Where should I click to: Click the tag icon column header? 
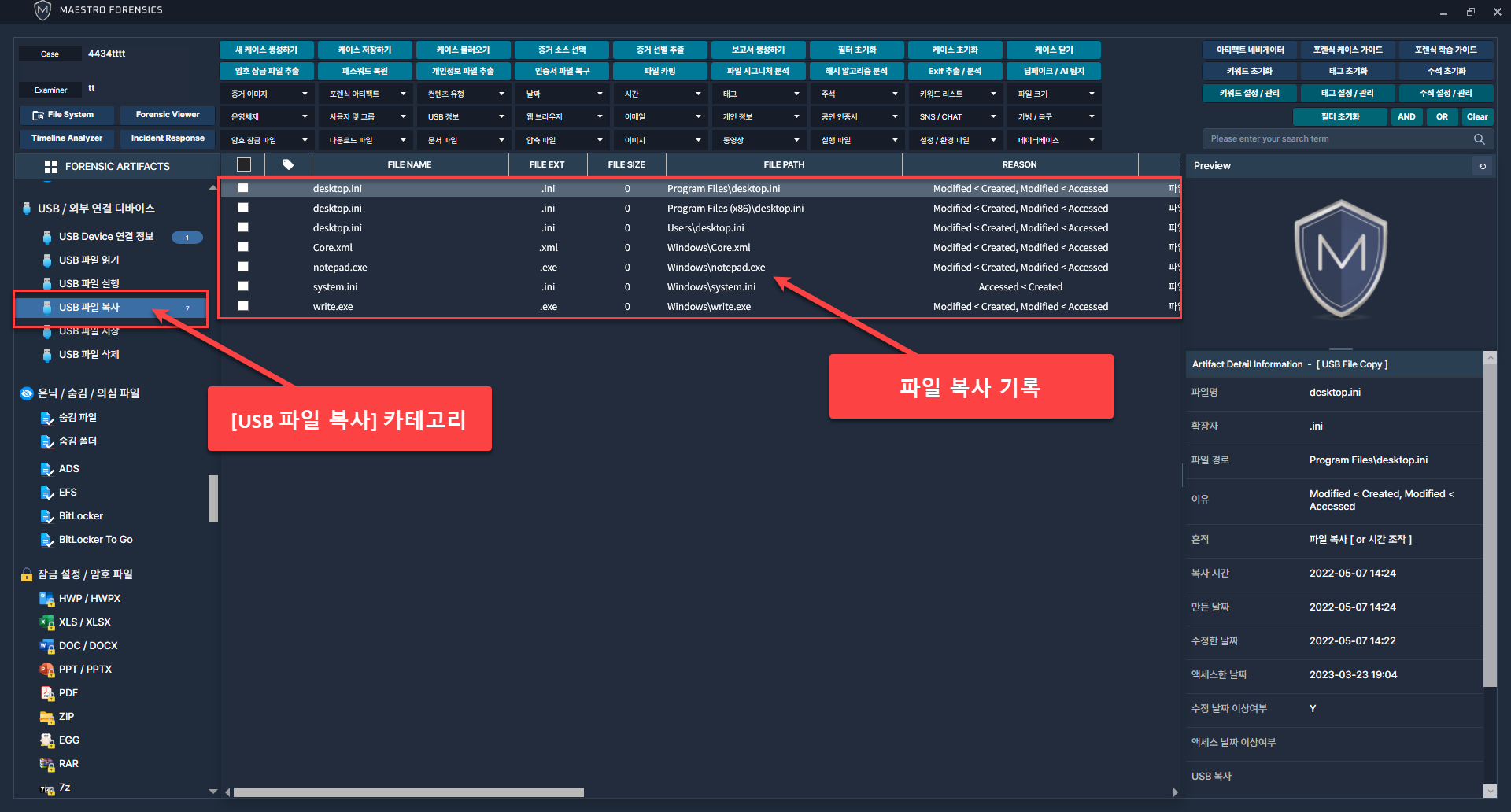tap(288, 165)
